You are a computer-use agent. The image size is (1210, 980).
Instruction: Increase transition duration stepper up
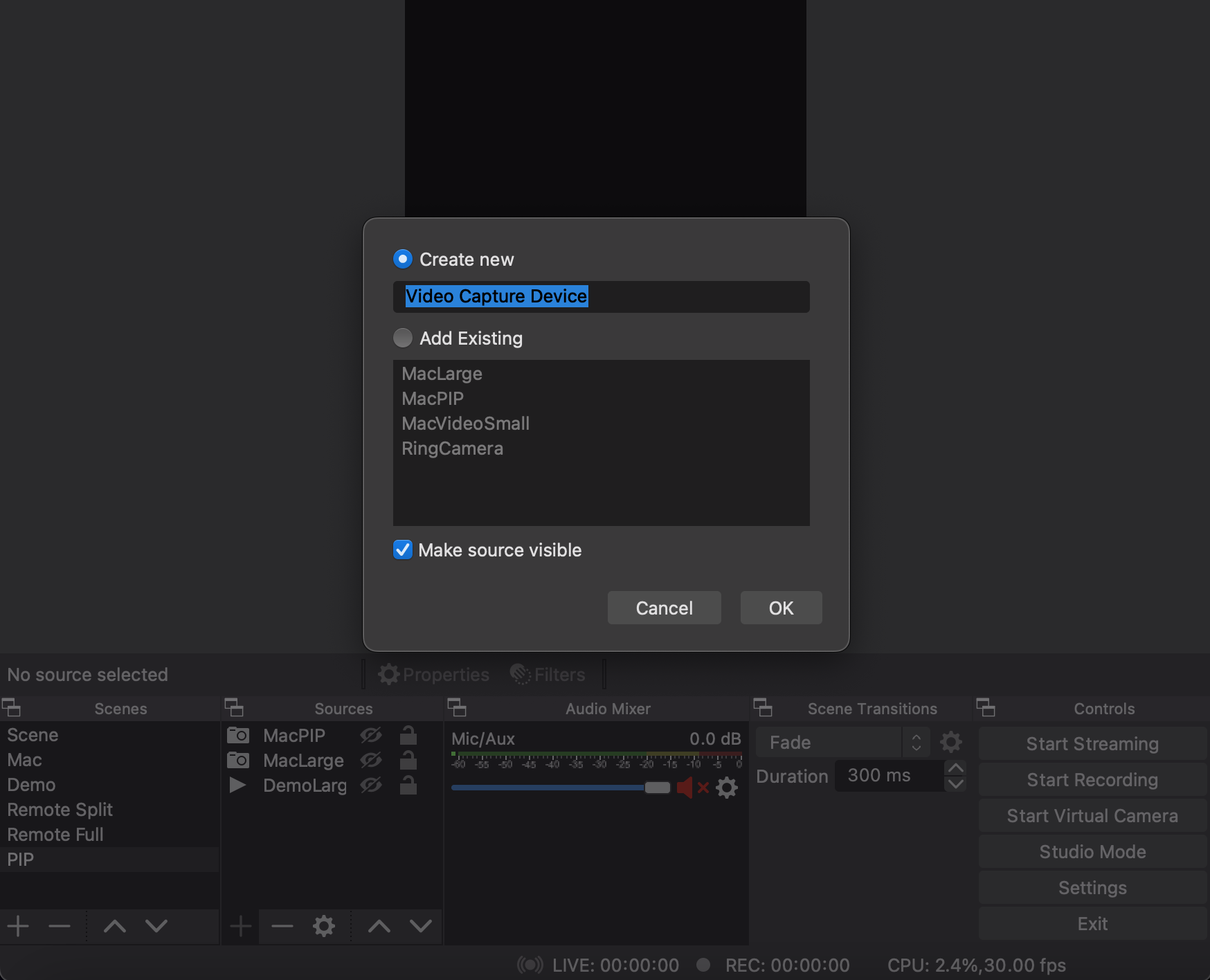click(955, 768)
